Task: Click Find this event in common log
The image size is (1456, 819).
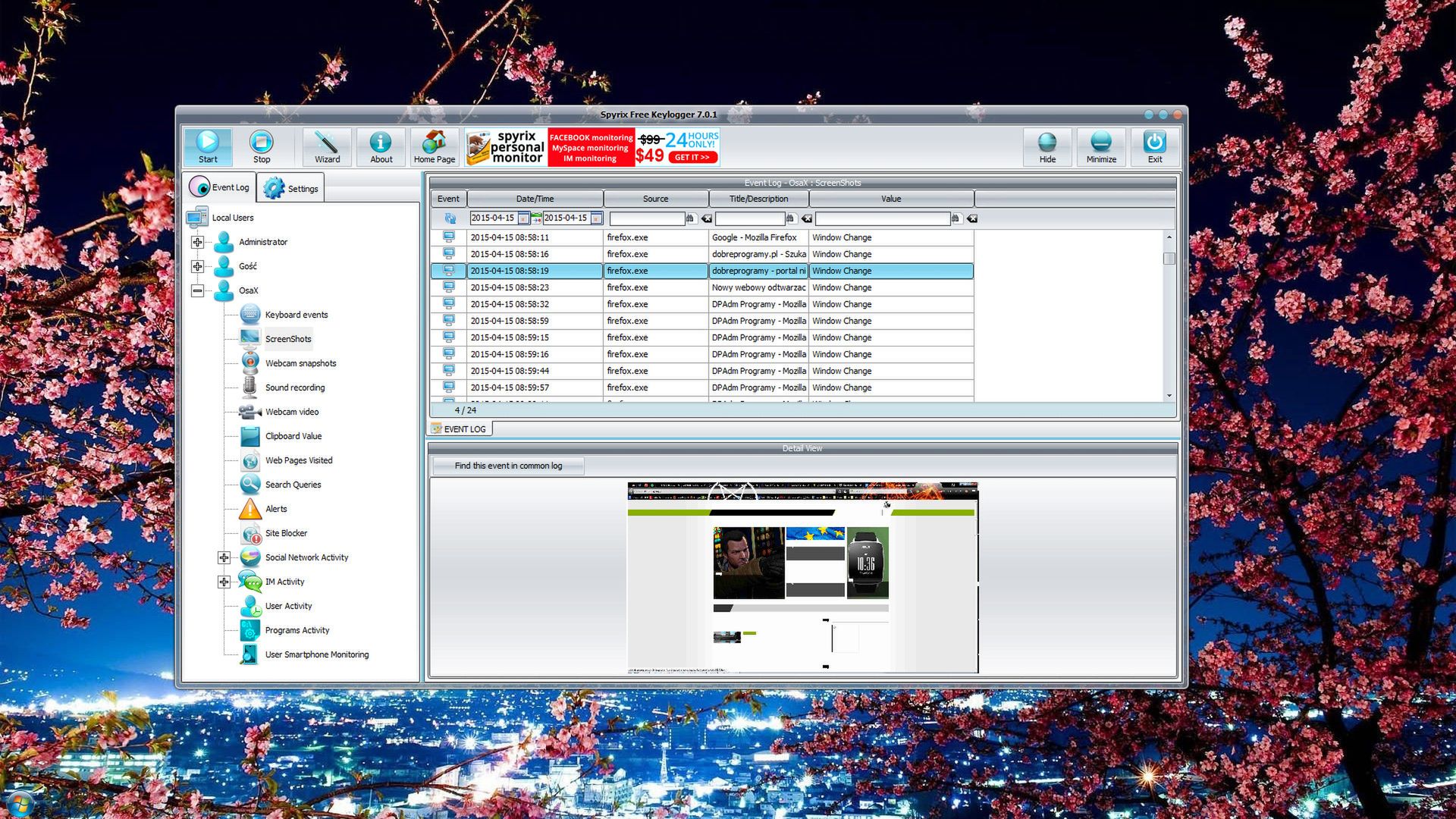Action: (x=507, y=465)
